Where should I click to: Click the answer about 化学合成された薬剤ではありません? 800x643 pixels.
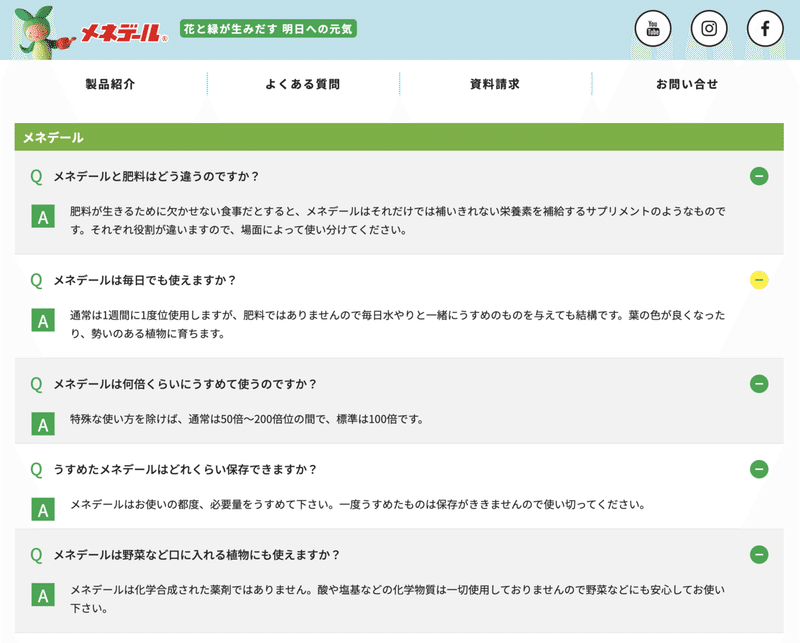(x=397, y=599)
